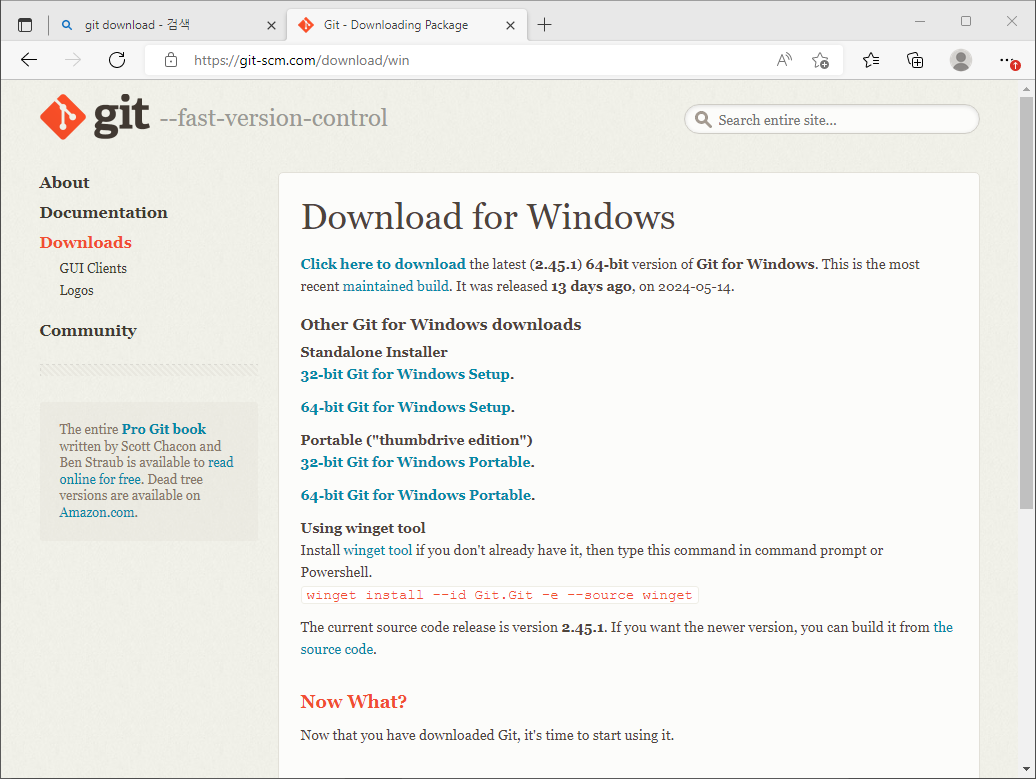Click the browser back arrow

29,60
